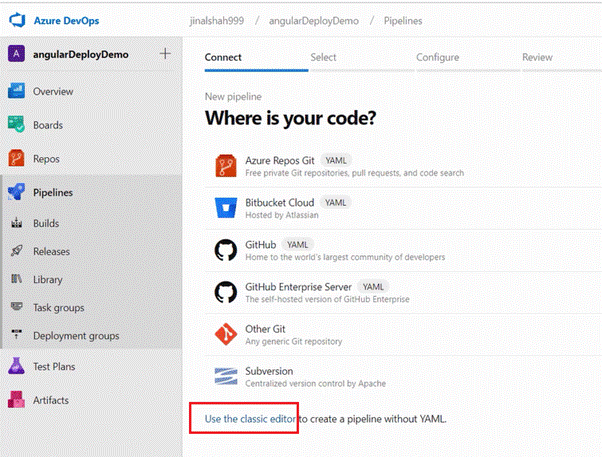Go to Boards in the sidebar

[x=48, y=125]
